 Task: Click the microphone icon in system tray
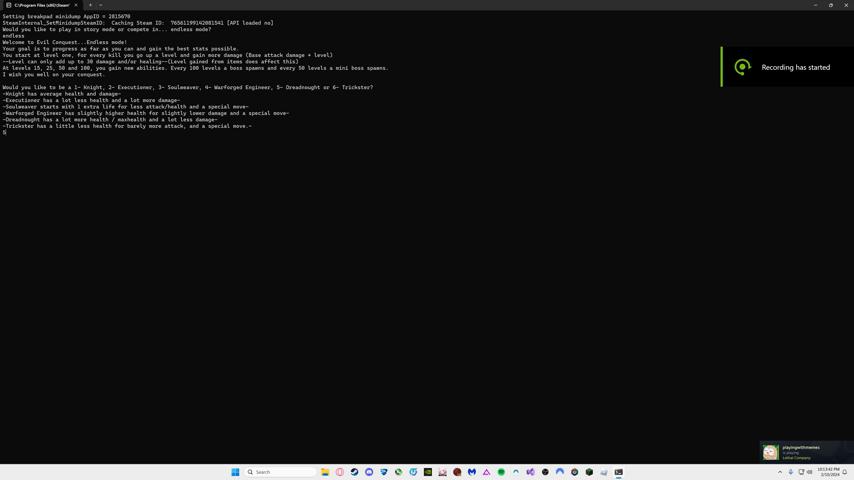point(790,472)
